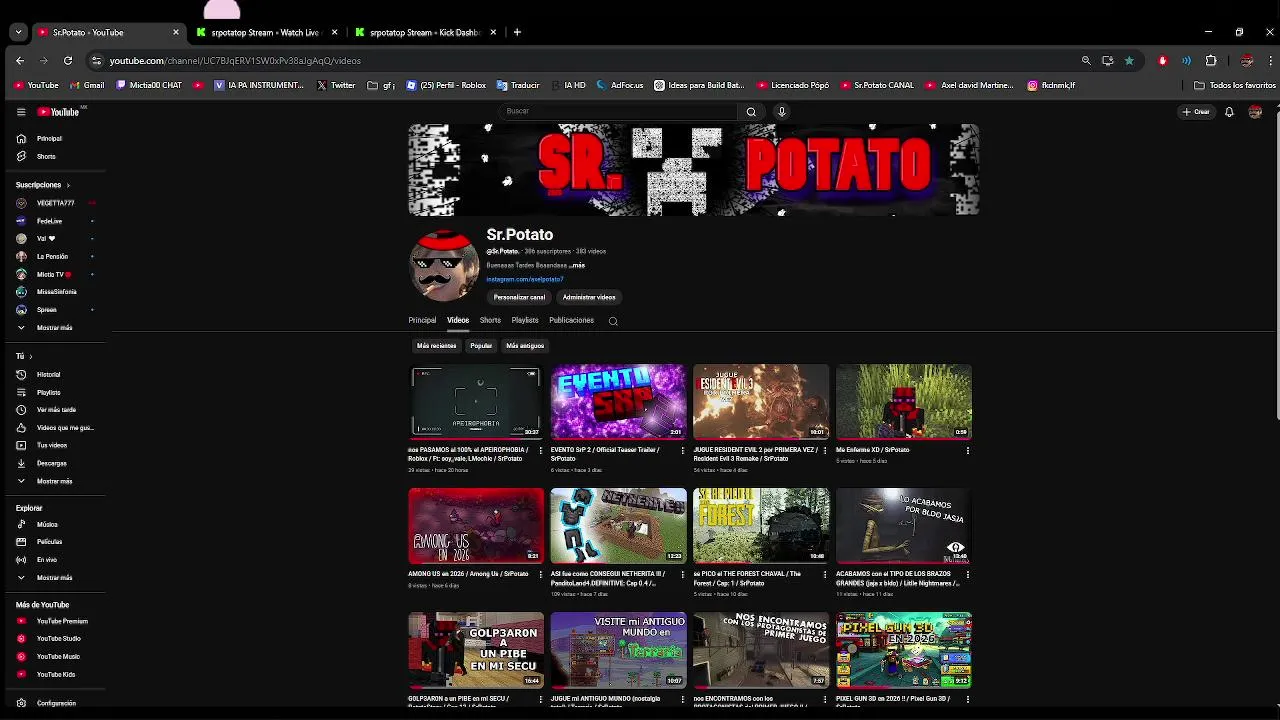Open options for EVENTO SrP 2 video
Image resolution: width=1280 pixels, height=720 pixels.
pos(683,450)
